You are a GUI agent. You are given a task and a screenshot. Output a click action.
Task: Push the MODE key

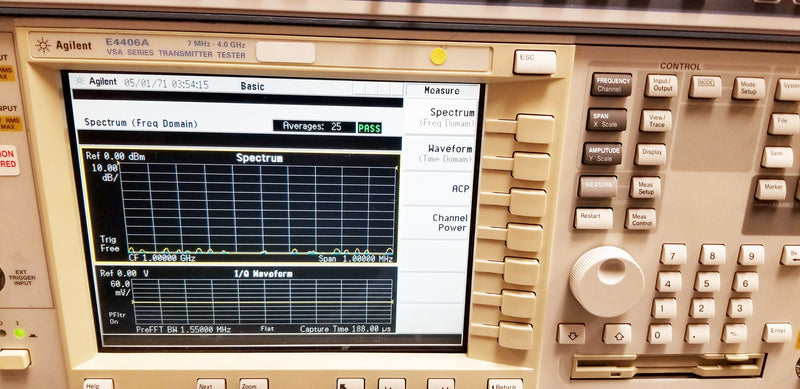pos(705,87)
